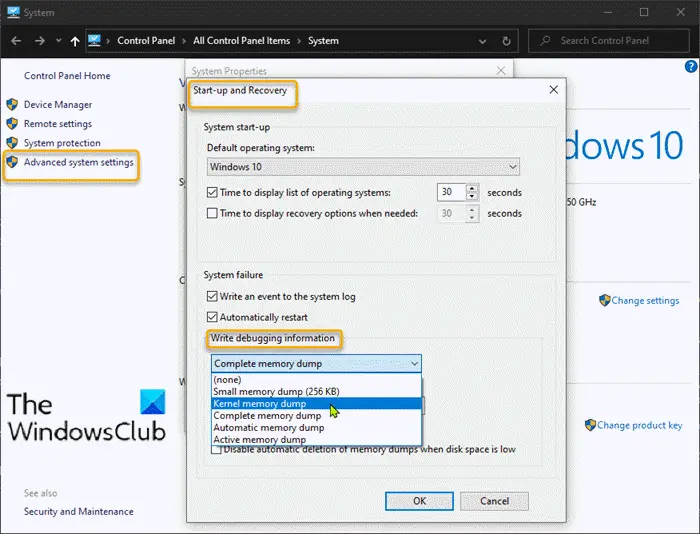Click the shield icon beside System protection
The height and width of the screenshot is (534, 700).
point(12,143)
